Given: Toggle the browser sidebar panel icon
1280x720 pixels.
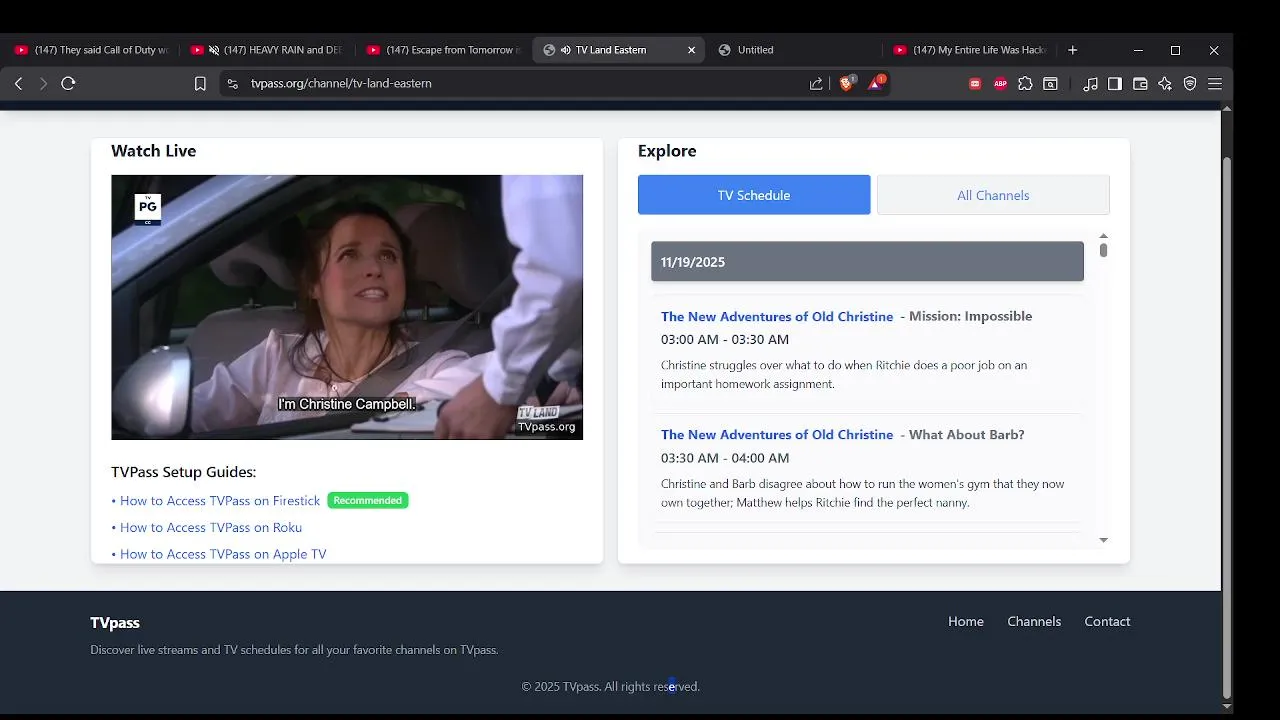Looking at the screenshot, I should [x=1115, y=84].
